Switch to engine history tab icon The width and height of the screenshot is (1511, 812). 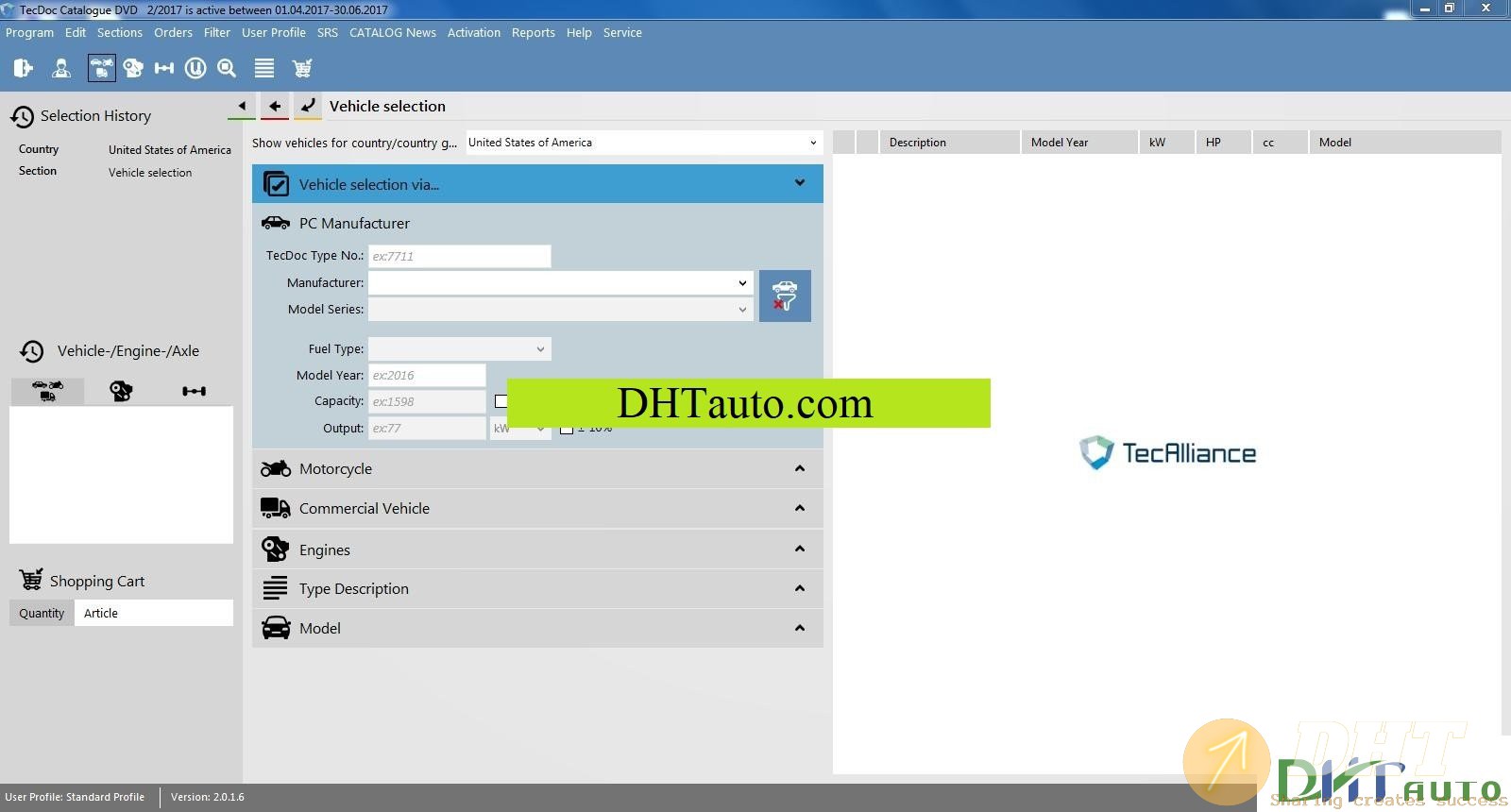[x=121, y=391]
